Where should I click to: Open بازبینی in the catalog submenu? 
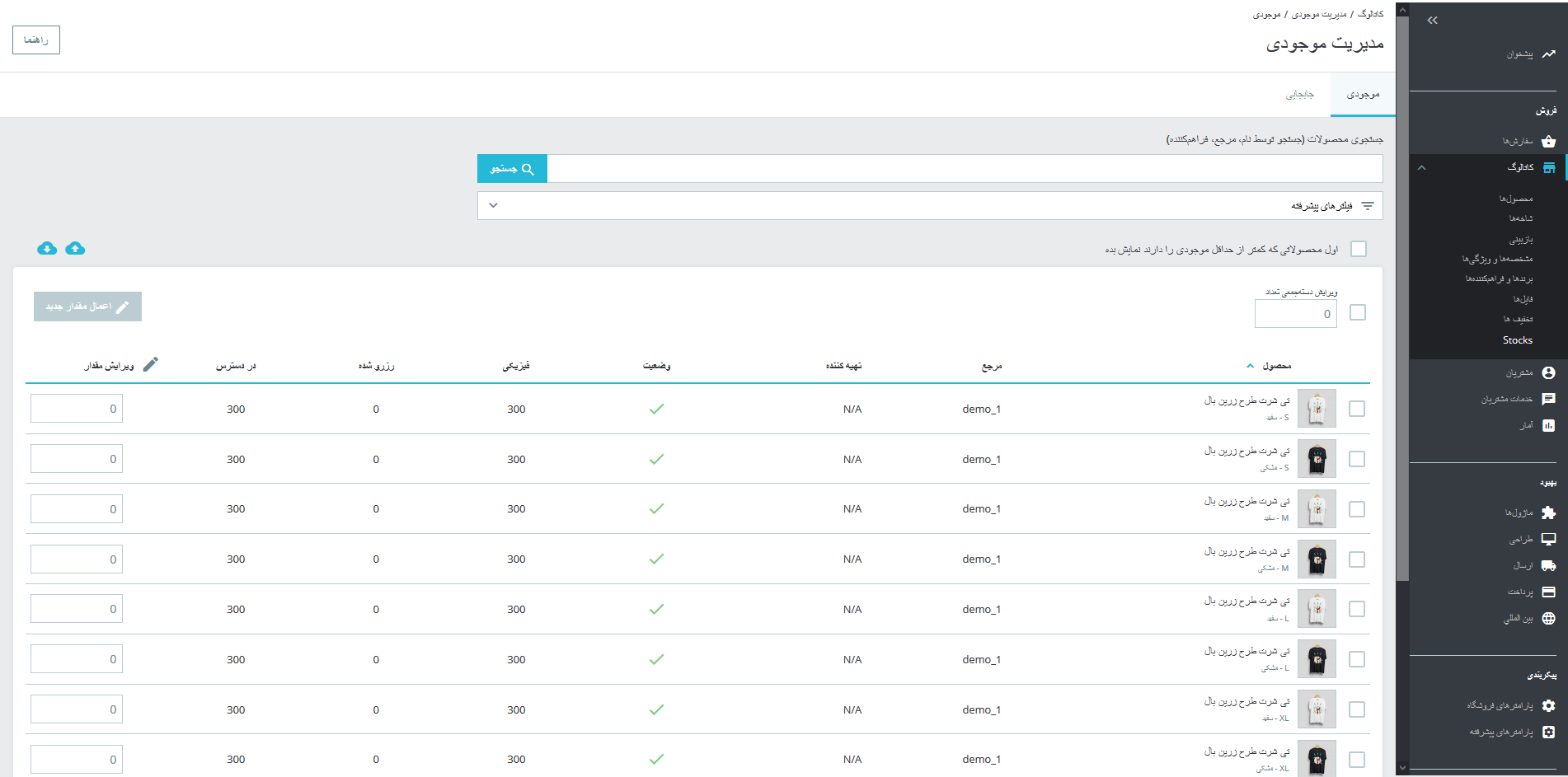tap(1521, 239)
